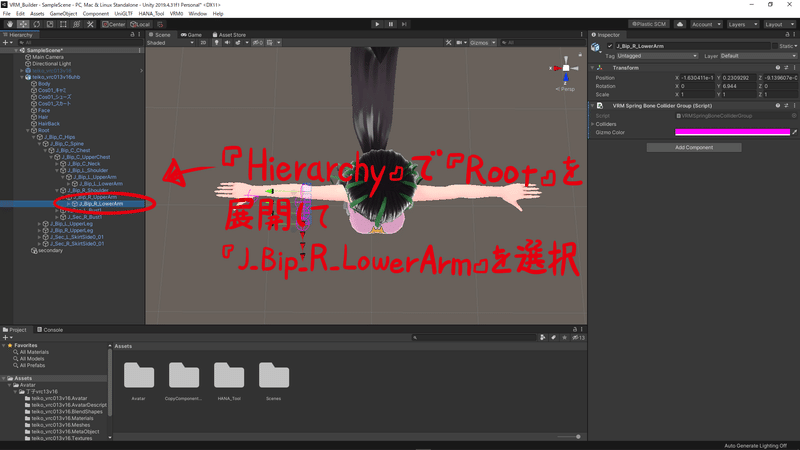Toggle Persp projection label in Scene
800x450 pixels.
(x=565, y=89)
